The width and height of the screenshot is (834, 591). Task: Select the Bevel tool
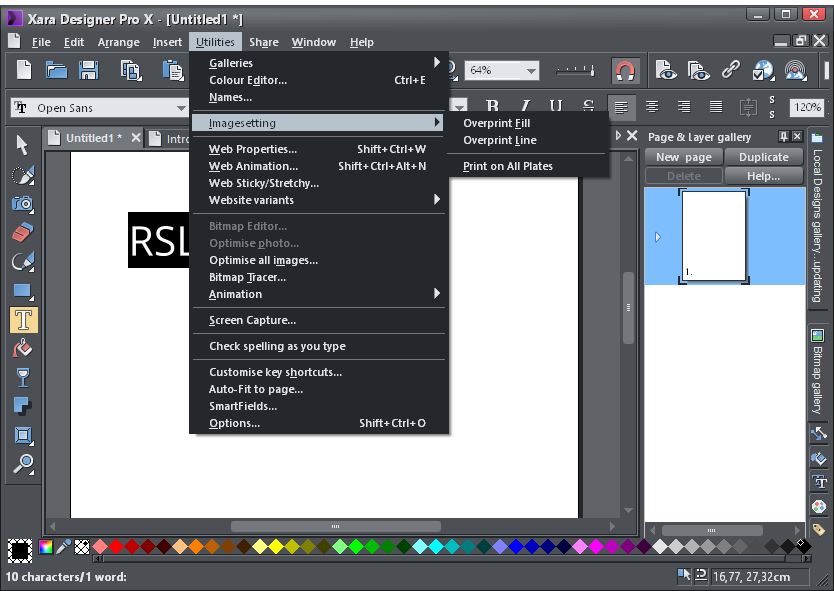tap(22, 436)
